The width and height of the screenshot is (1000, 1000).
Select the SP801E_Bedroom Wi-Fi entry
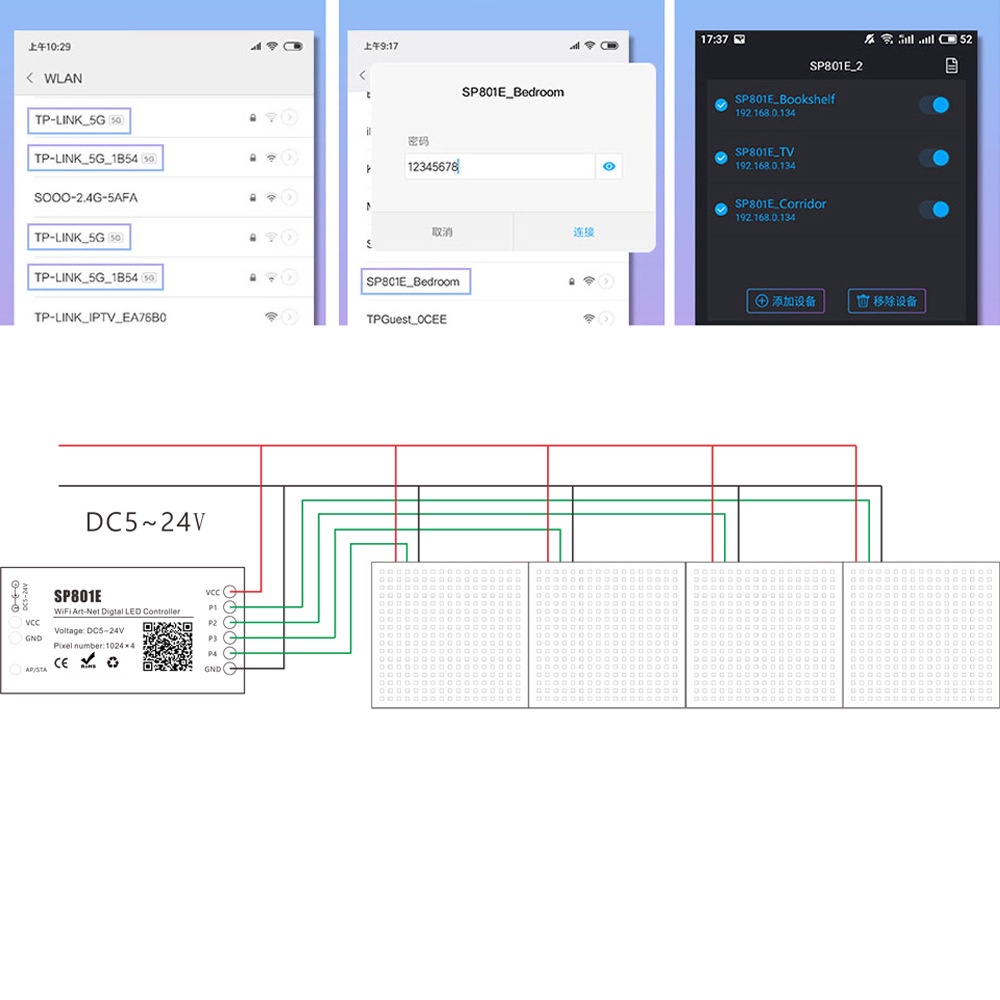[x=414, y=282]
